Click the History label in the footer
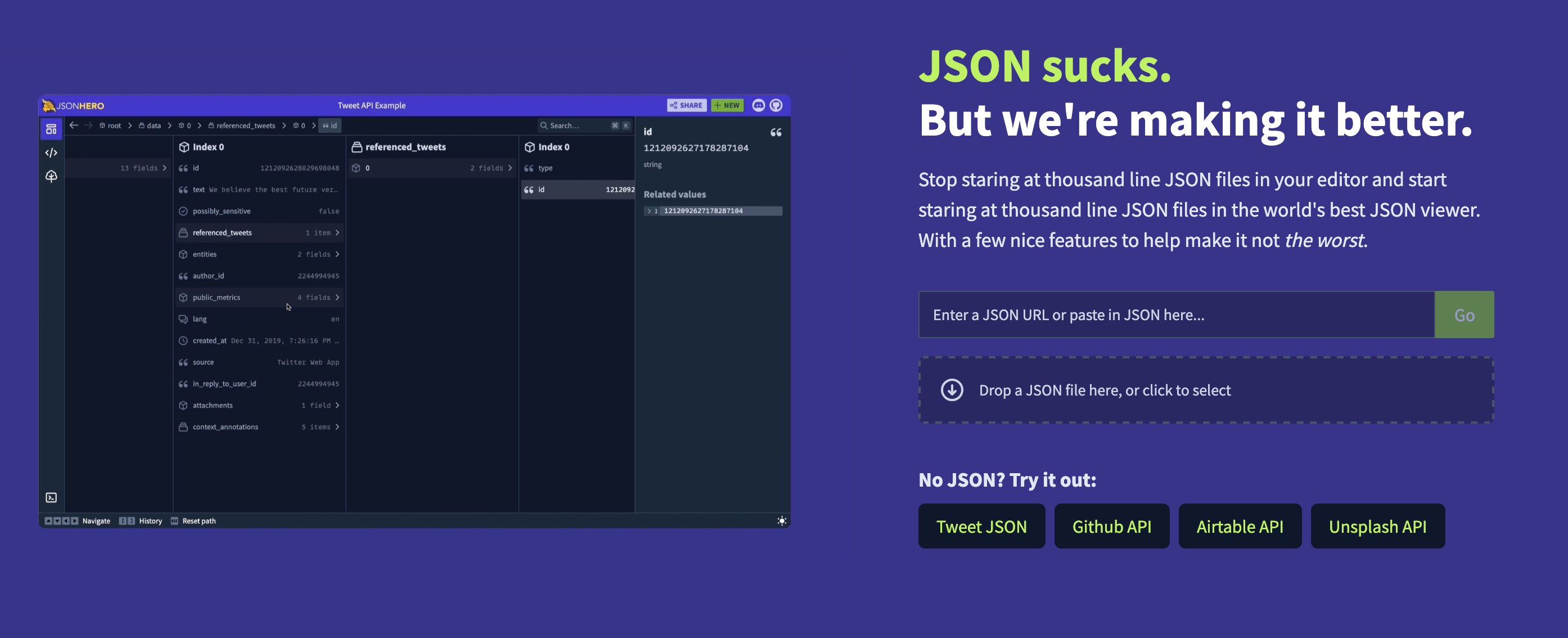This screenshot has width=1568, height=638. [150, 521]
